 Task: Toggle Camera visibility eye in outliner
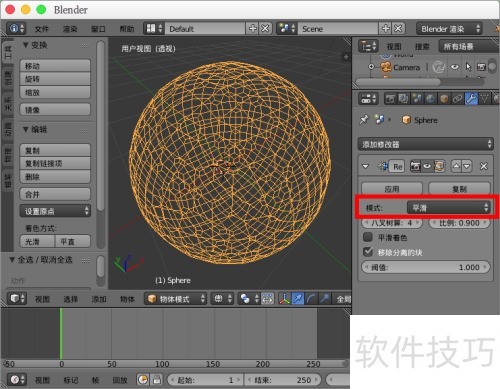pyautogui.click(x=454, y=67)
